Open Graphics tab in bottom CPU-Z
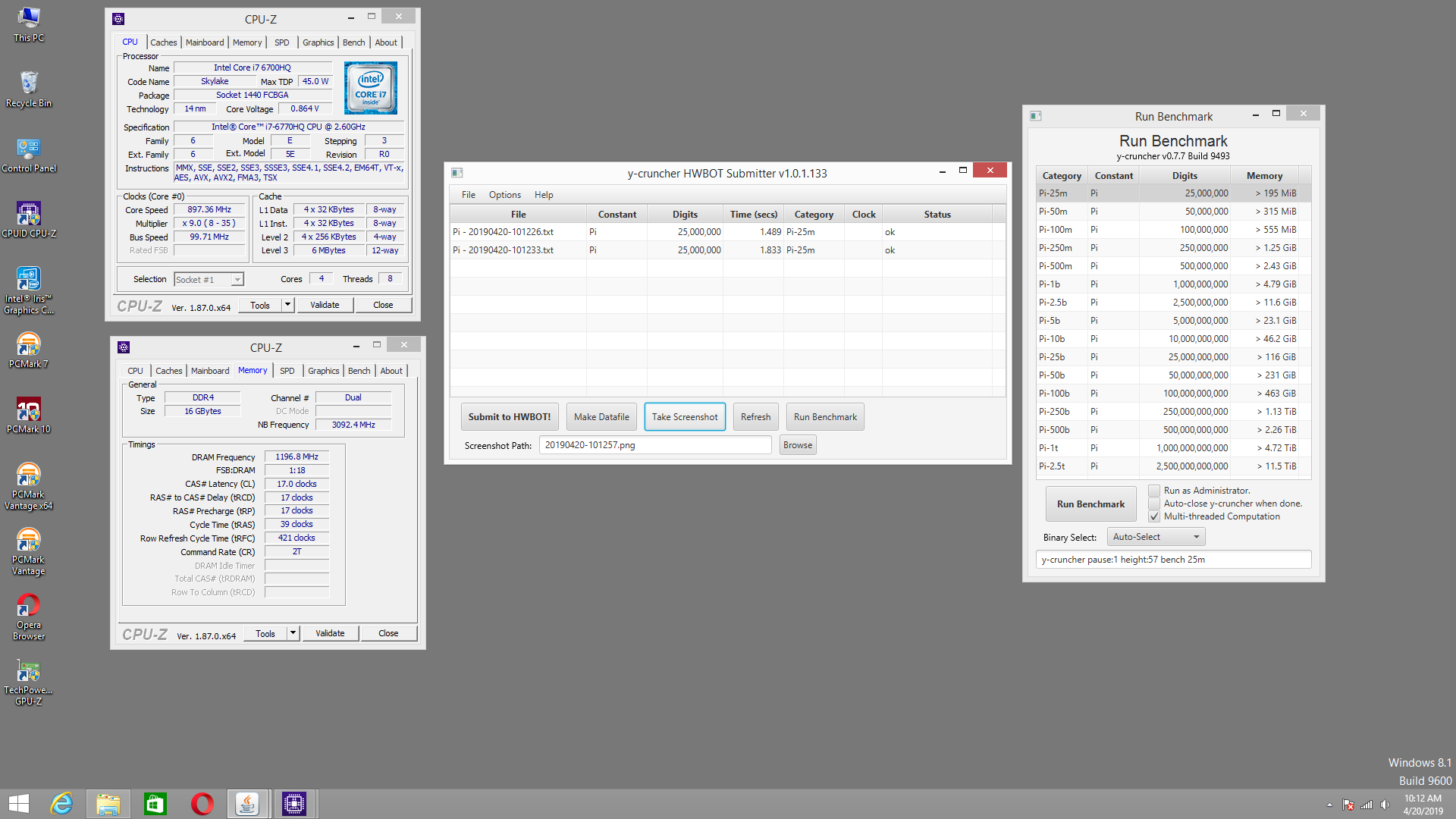This screenshot has height=819, width=1456. [x=324, y=371]
